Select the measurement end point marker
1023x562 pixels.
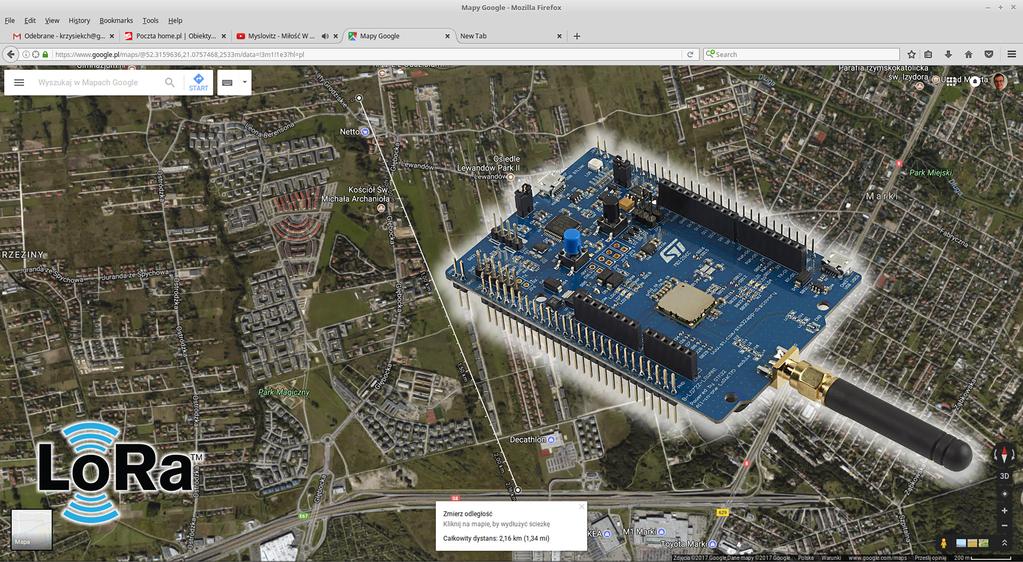click(x=517, y=490)
